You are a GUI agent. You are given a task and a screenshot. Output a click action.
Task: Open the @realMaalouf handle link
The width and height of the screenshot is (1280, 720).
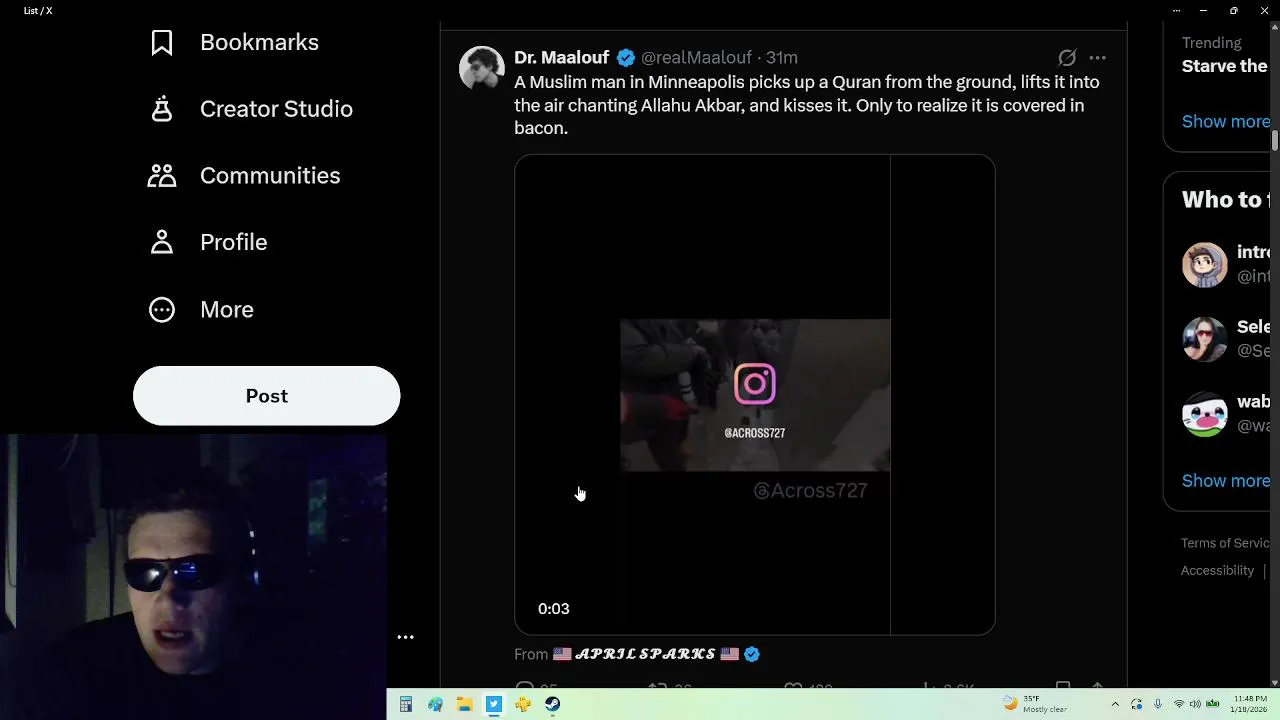click(696, 58)
